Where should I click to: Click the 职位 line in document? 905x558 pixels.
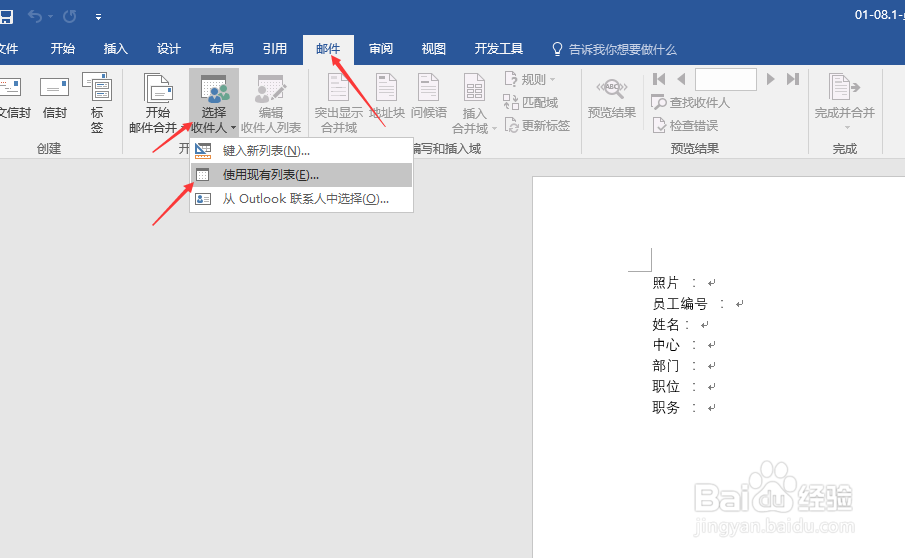(x=684, y=387)
